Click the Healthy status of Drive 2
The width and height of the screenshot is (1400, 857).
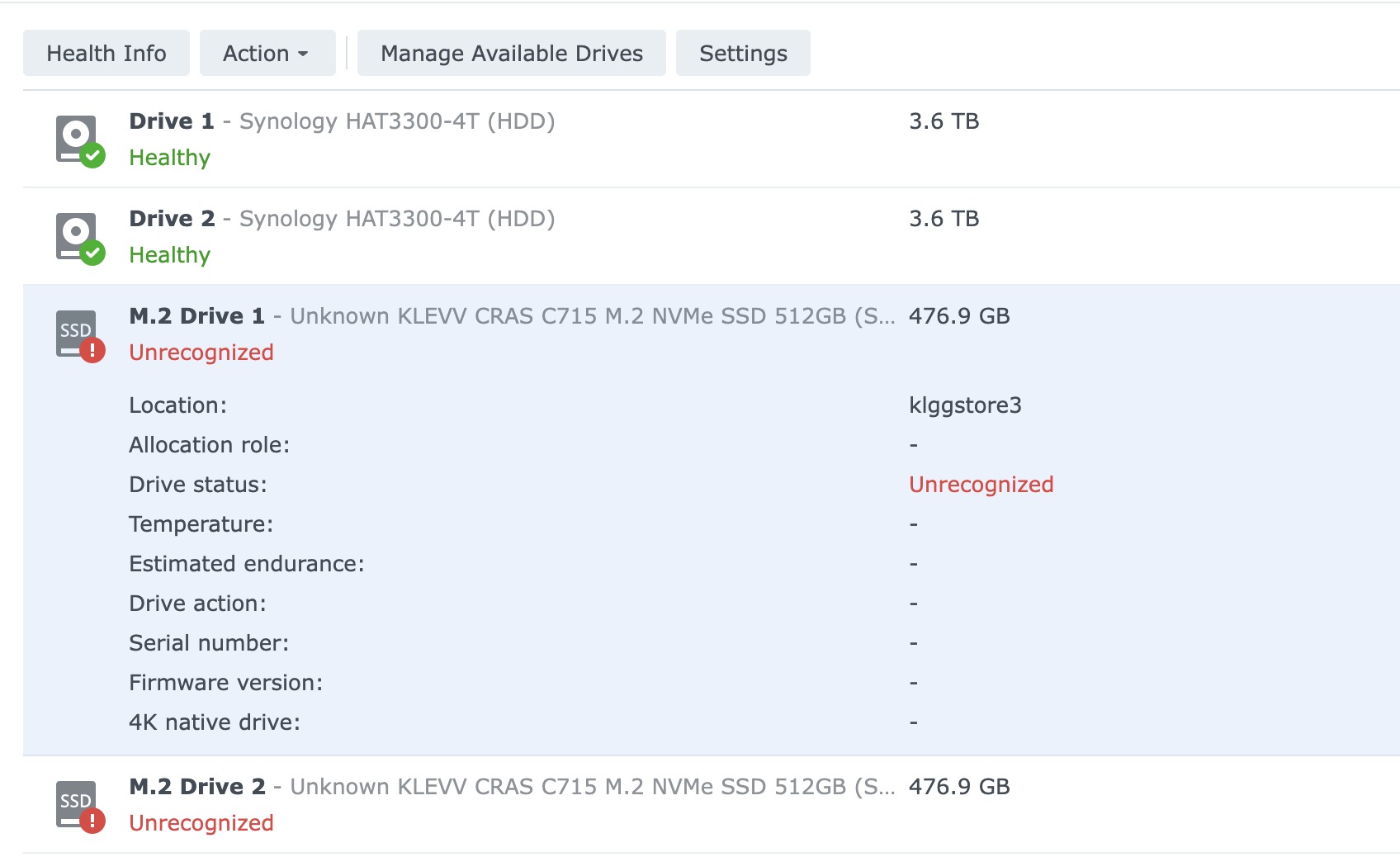170,255
